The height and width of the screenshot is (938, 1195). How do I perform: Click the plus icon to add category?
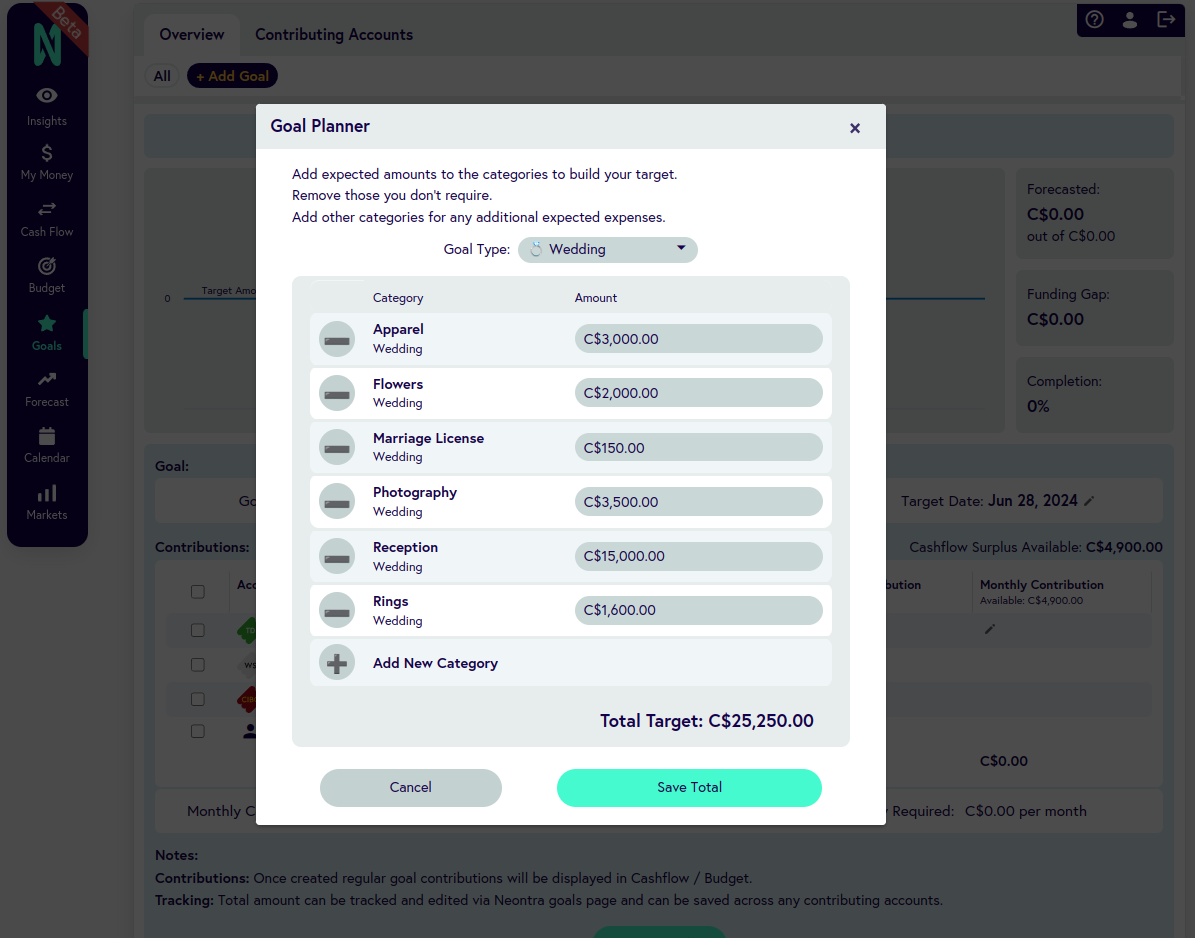tap(337, 663)
